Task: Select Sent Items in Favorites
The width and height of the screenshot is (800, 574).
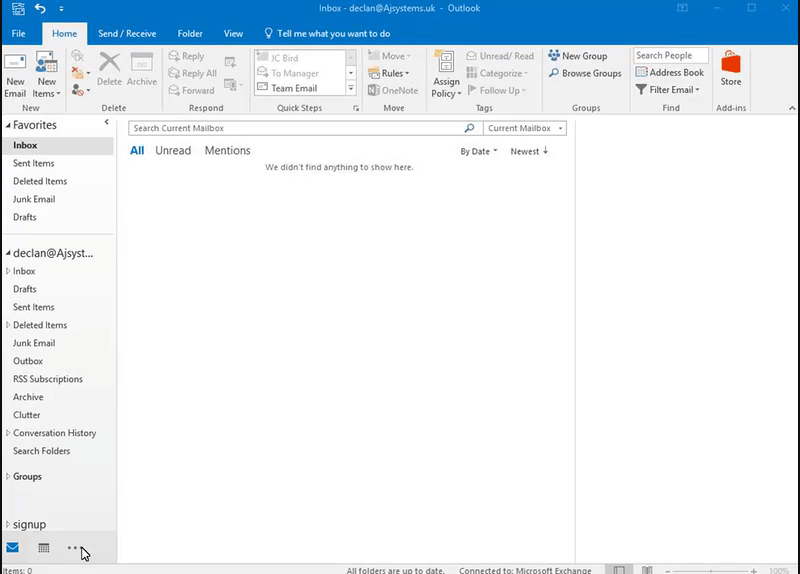Action: [x=34, y=163]
